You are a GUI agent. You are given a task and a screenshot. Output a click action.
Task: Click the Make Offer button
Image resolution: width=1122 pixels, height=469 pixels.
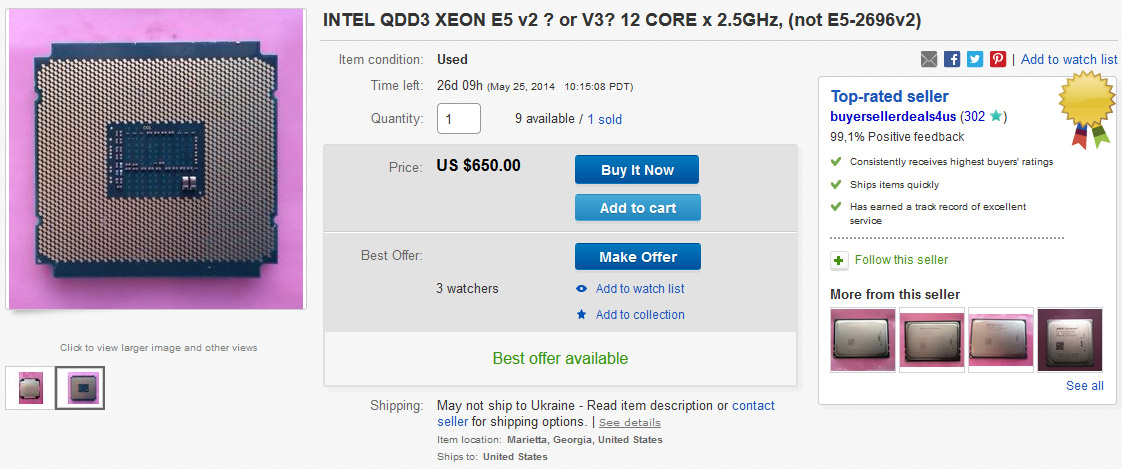[x=637, y=257]
